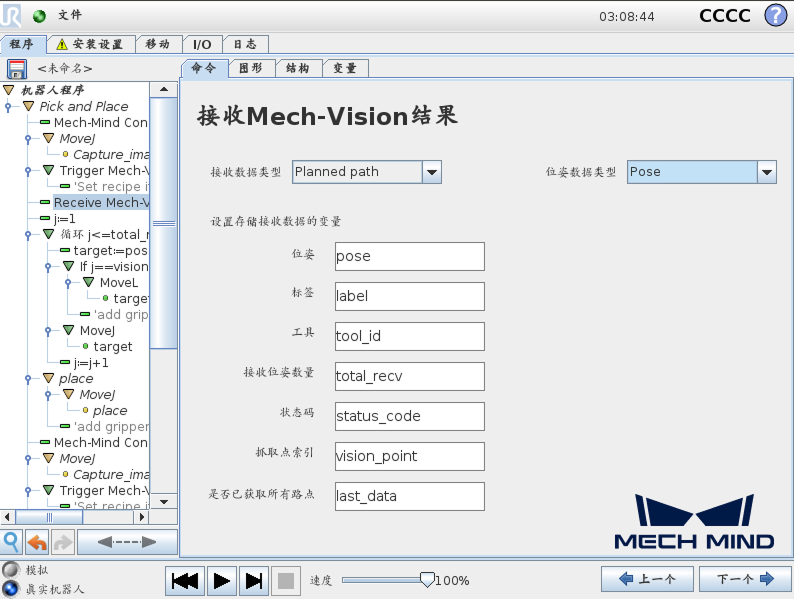The image size is (794, 599).
Task: Switch to the 移动 move tab
Action: pyautogui.click(x=158, y=44)
